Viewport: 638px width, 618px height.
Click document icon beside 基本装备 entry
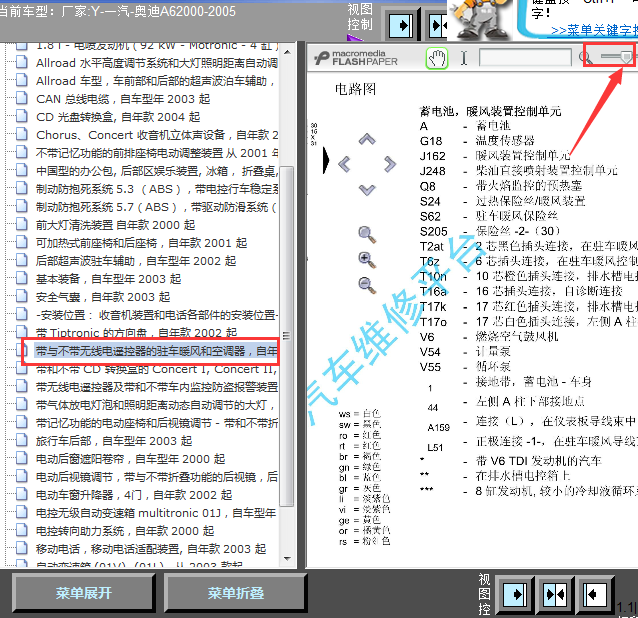point(22,278)
